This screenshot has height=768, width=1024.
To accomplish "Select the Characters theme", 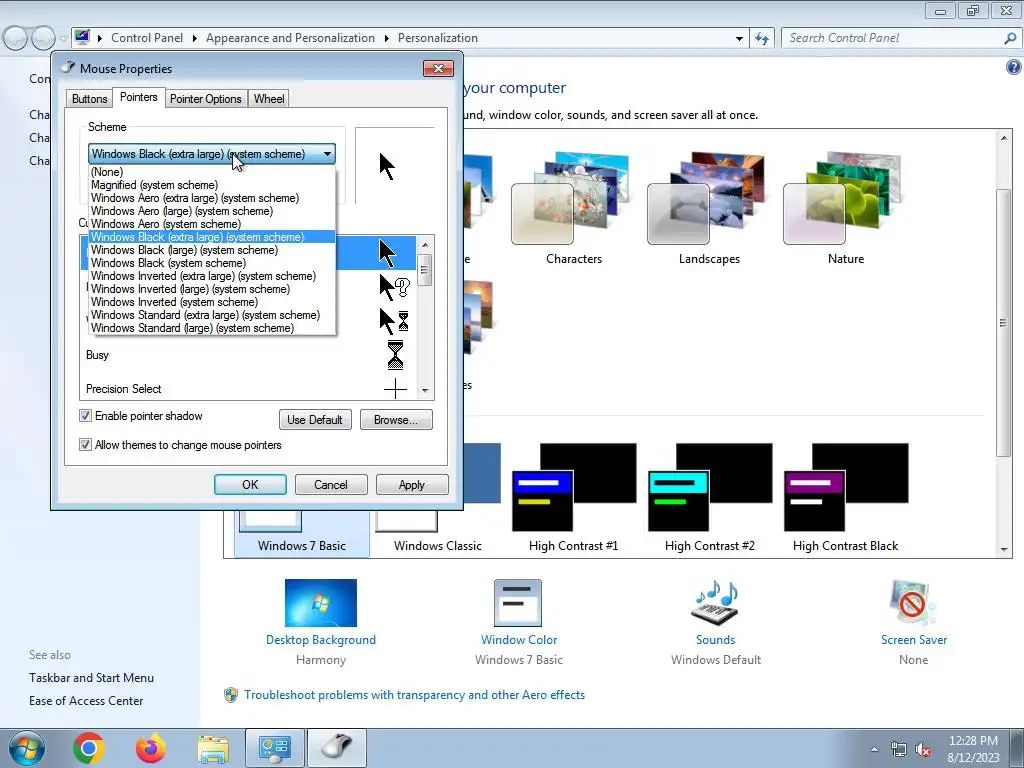I will coord(573,208).
